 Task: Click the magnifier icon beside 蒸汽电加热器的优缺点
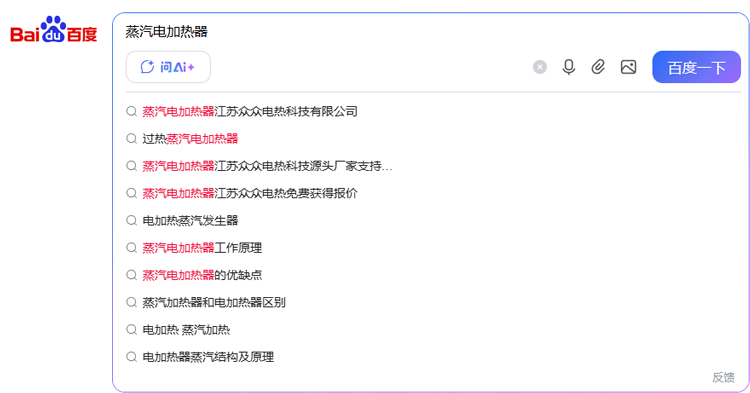click(132, 275)
